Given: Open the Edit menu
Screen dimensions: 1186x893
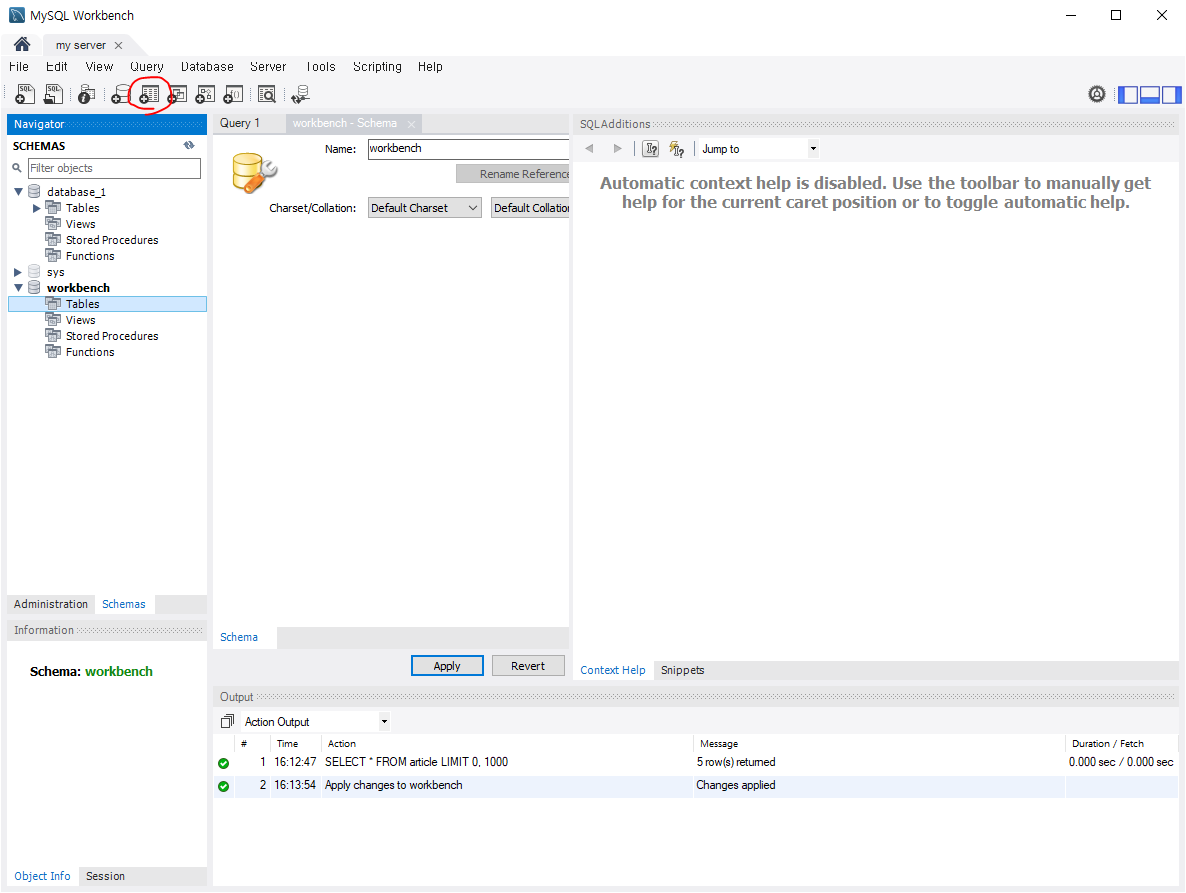Looking at the screenshot, I should (57, 67).
